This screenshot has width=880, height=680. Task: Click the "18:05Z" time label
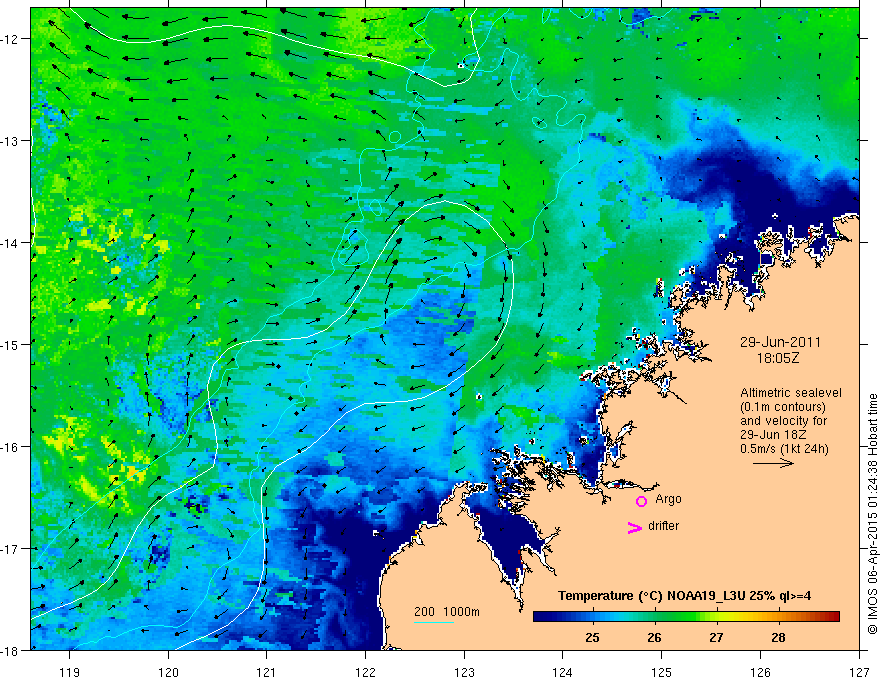point(778,358)
